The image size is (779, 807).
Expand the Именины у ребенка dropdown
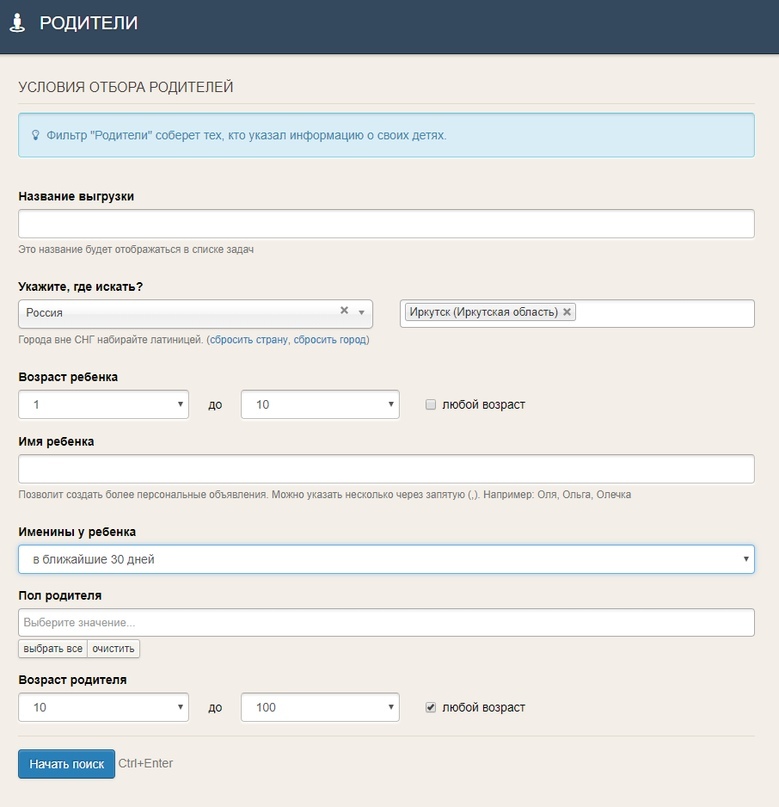(386, 559)
